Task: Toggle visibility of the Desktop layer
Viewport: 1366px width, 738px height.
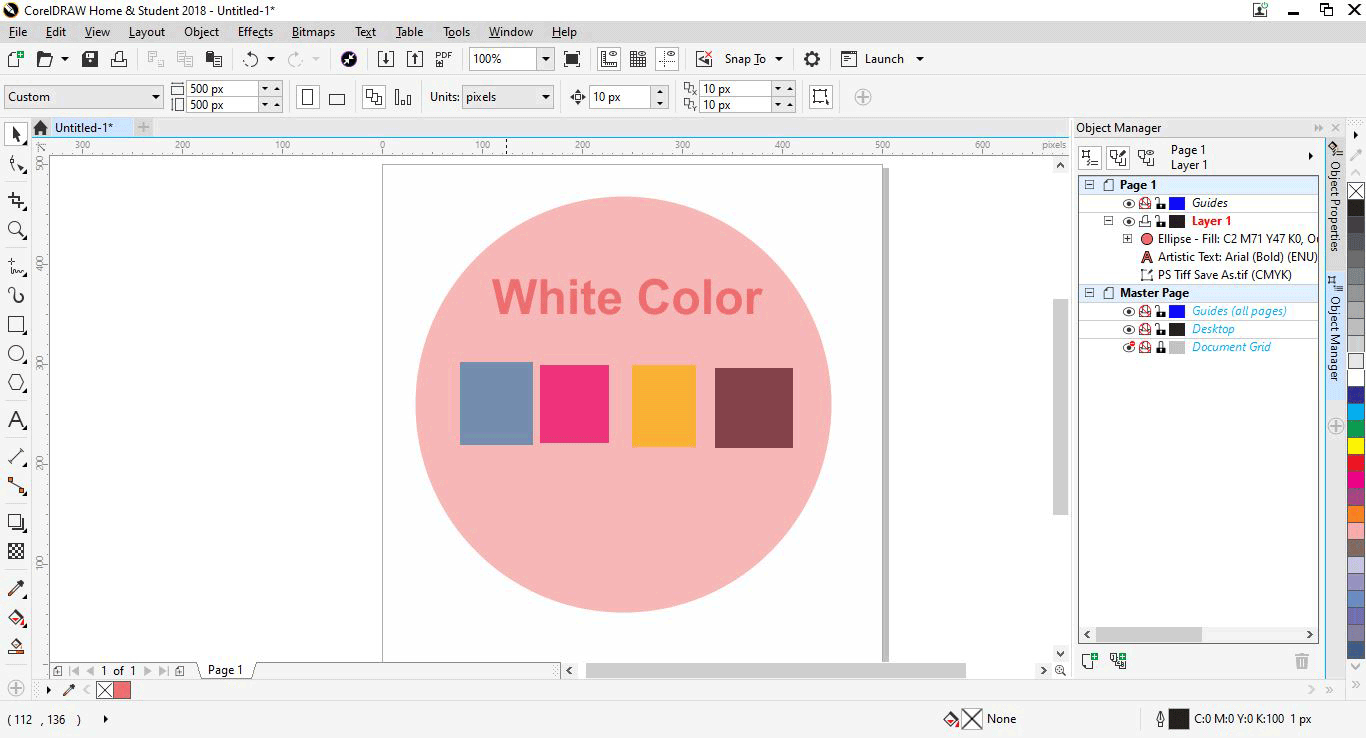Action: pos(1129,329)
